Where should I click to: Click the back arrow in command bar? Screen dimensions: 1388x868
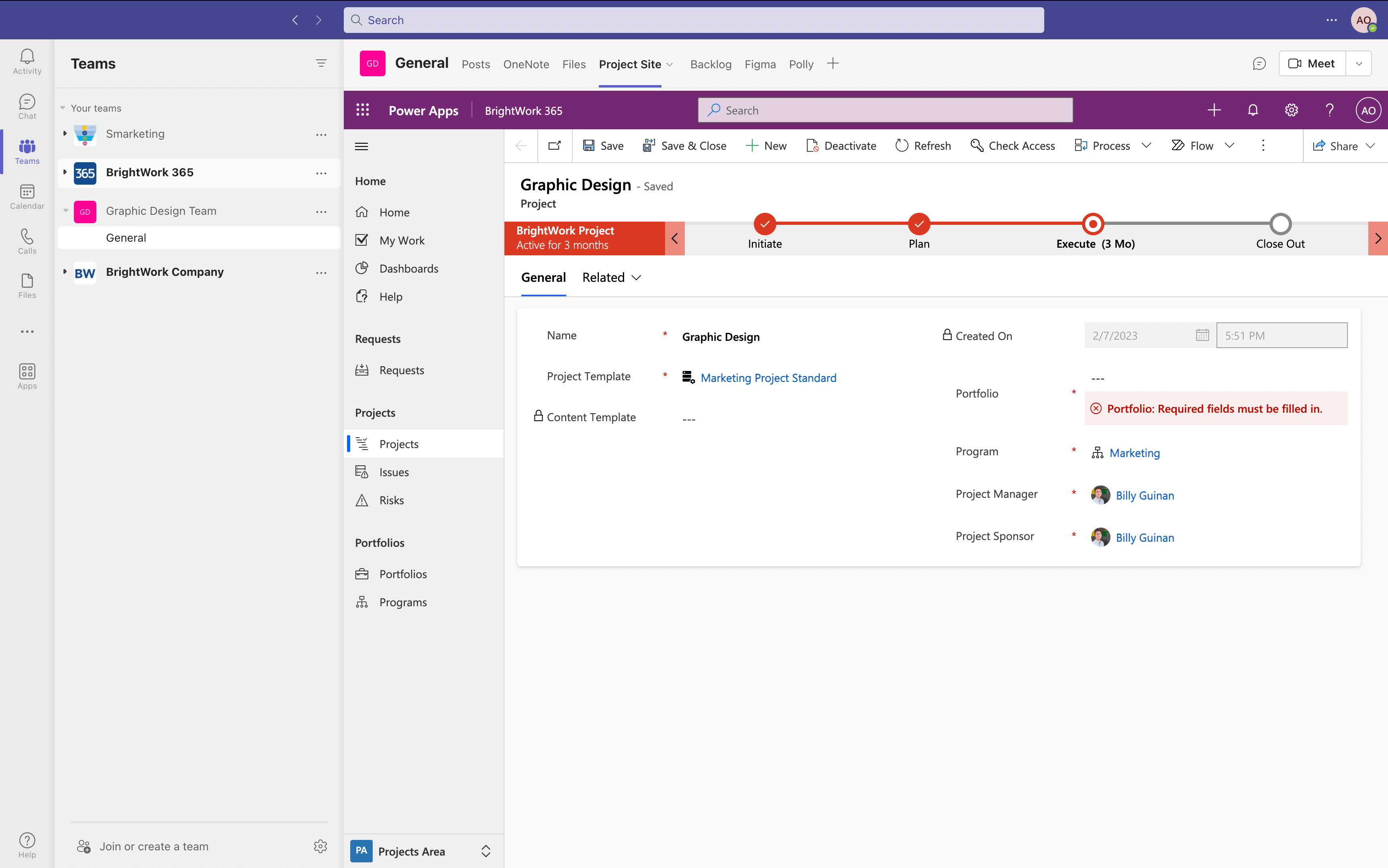click(521, 146)
